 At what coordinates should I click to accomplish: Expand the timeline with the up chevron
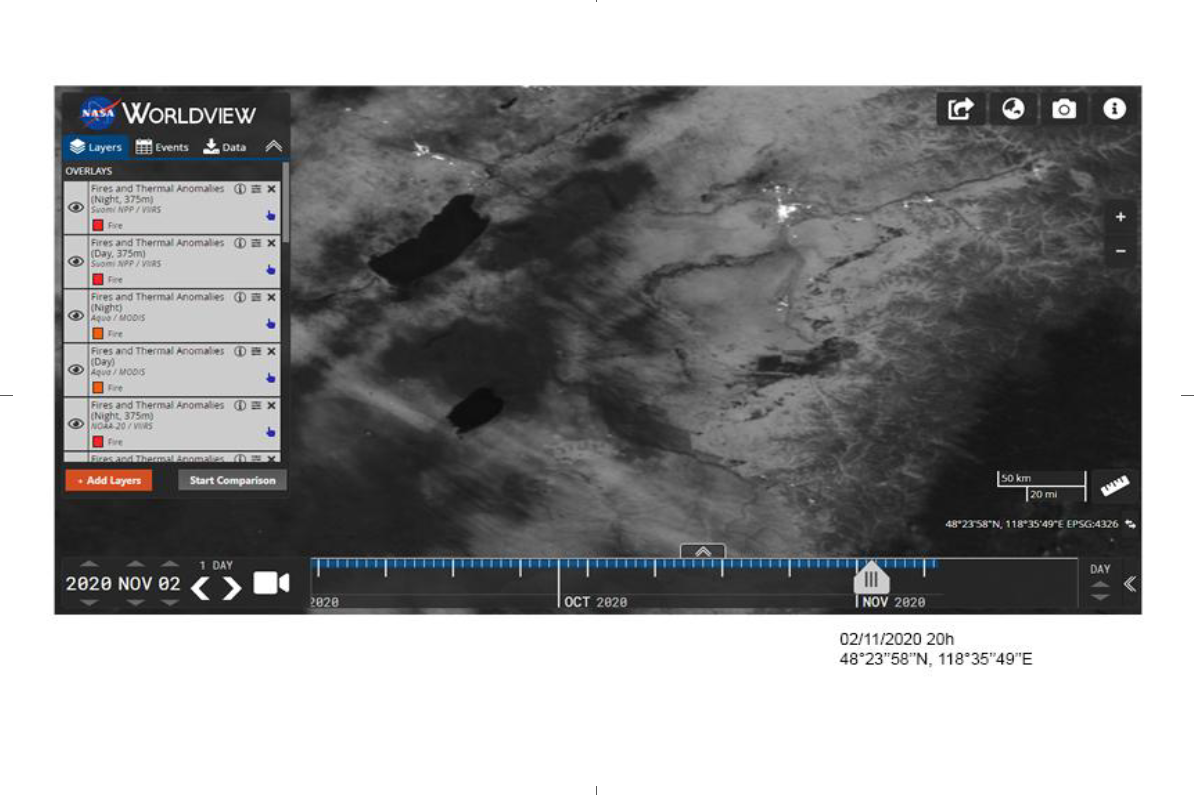click(x=702, y=551)
